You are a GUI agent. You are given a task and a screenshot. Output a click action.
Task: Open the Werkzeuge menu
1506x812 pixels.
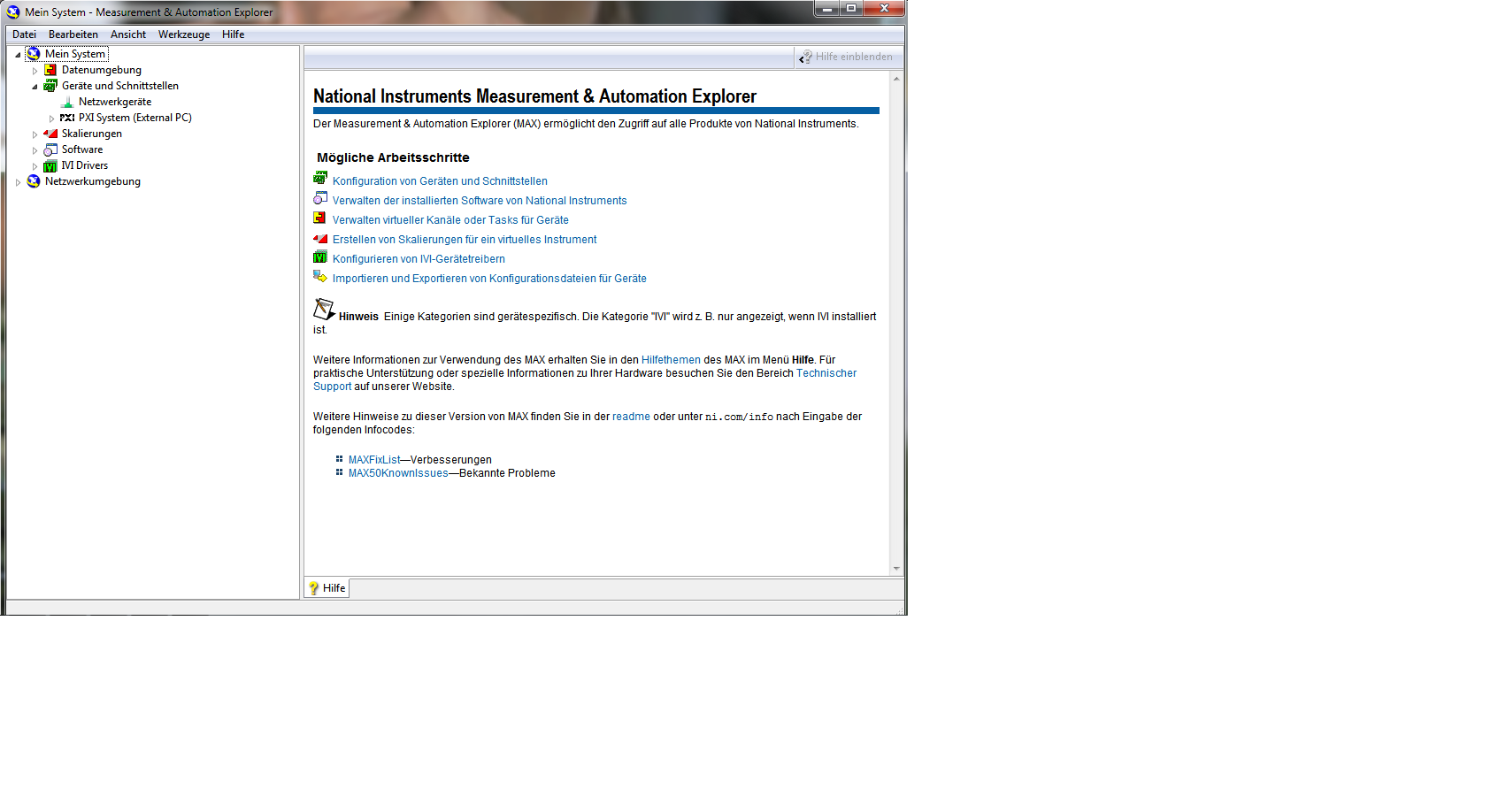184,34
